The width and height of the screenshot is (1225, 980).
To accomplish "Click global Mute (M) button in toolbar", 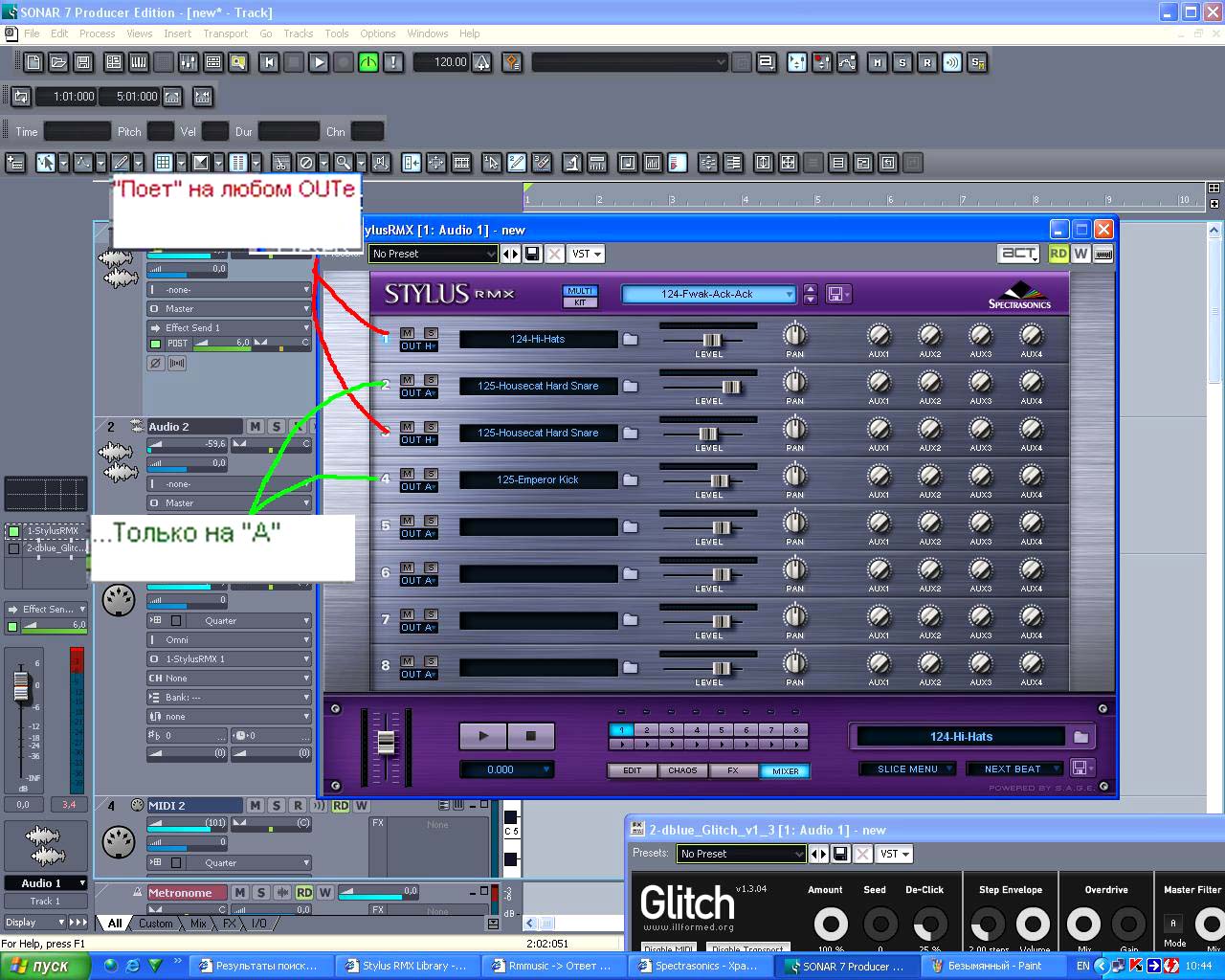I will pyautogui.click(x=877, y=62).
